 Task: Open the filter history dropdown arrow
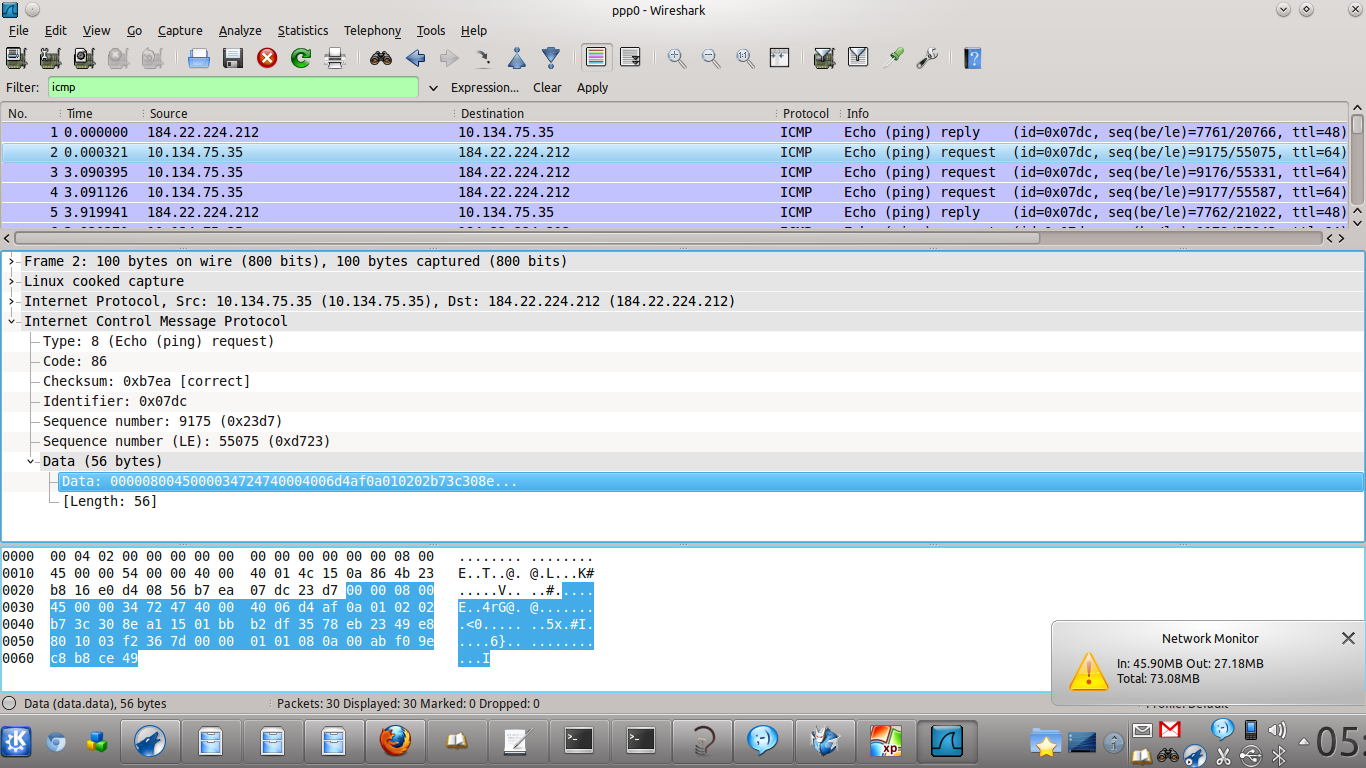tap(433, 88)
